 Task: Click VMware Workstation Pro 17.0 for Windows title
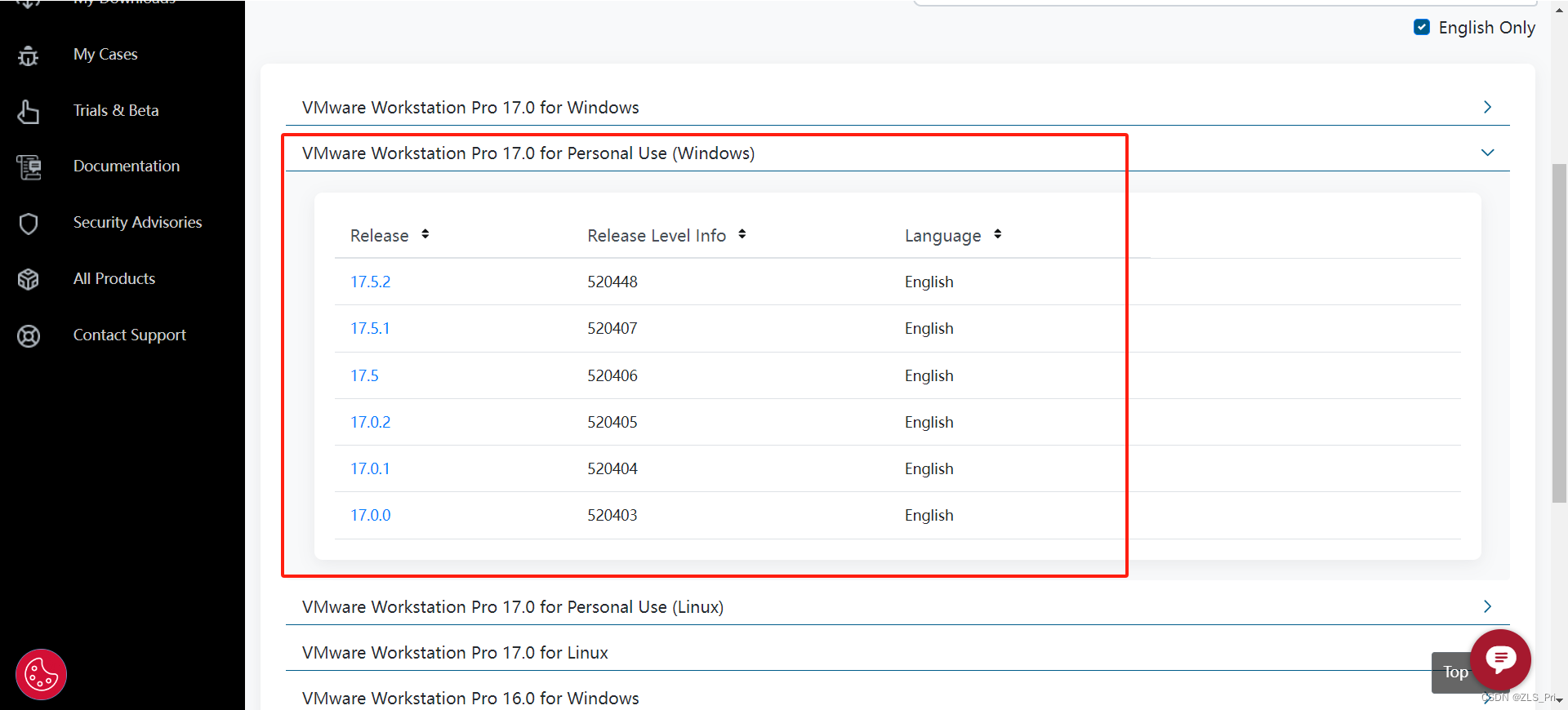coord(470,107)
